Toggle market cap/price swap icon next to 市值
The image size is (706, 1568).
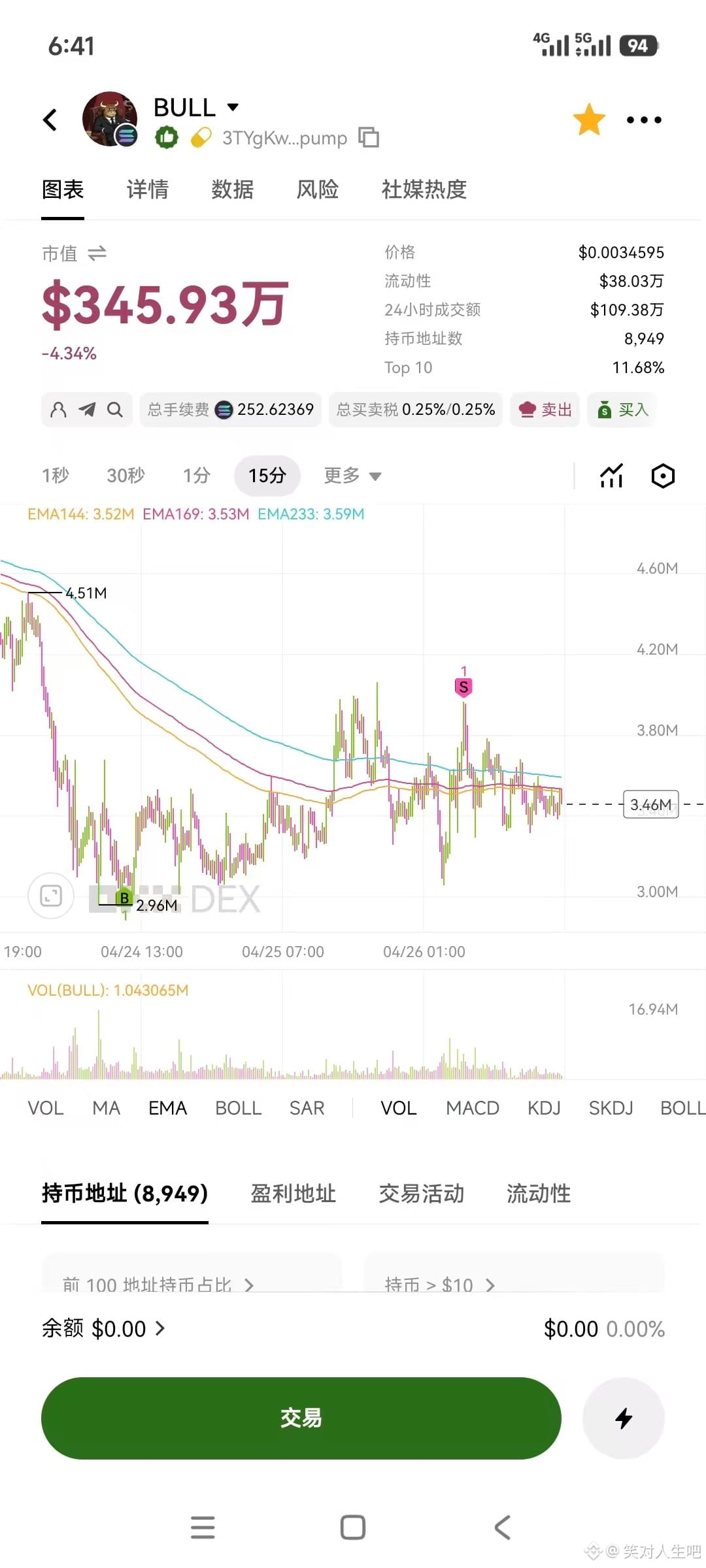97,253
